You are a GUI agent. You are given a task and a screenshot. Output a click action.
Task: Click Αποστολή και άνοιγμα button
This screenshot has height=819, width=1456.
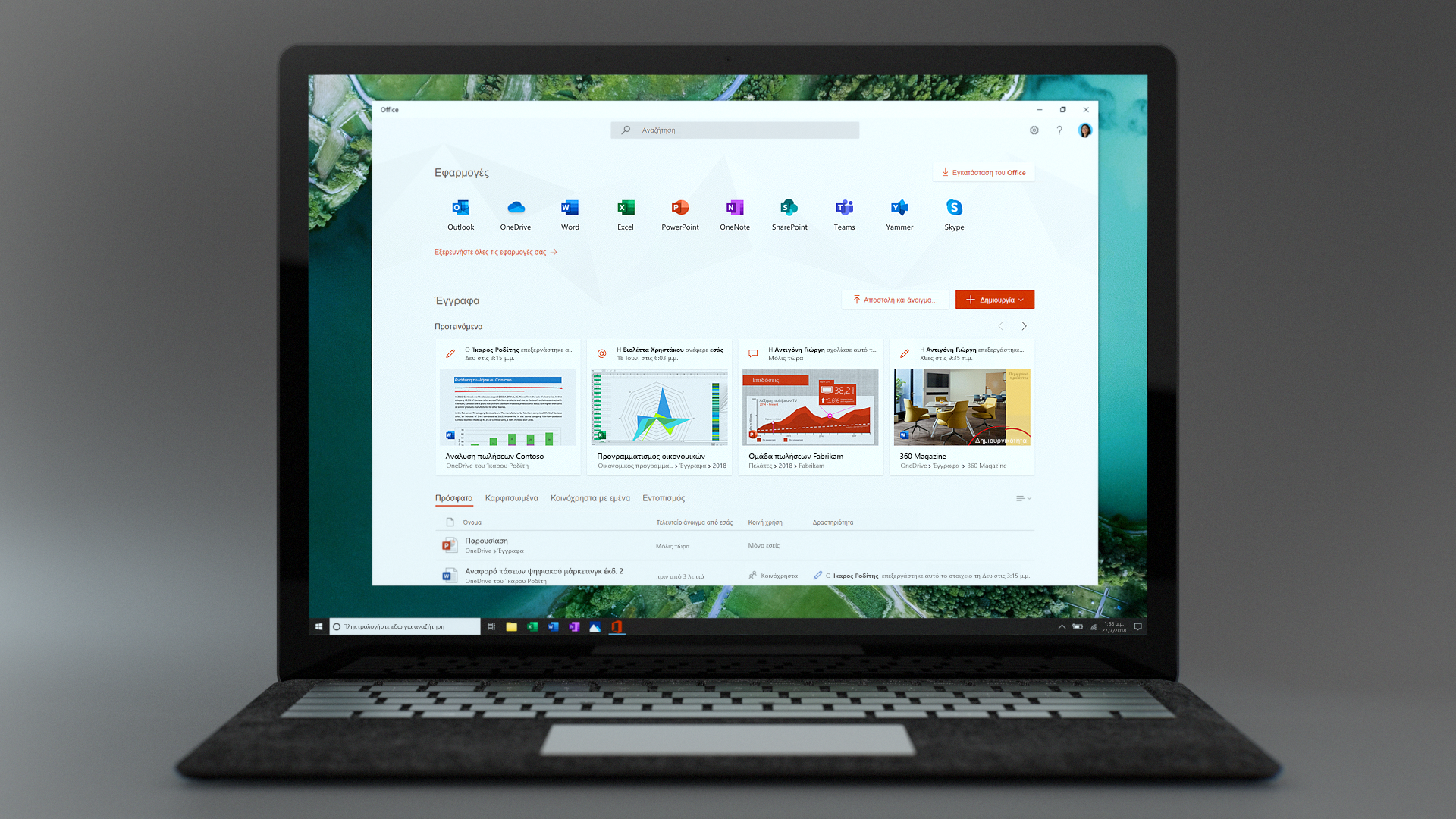click(x=895, y=299)
